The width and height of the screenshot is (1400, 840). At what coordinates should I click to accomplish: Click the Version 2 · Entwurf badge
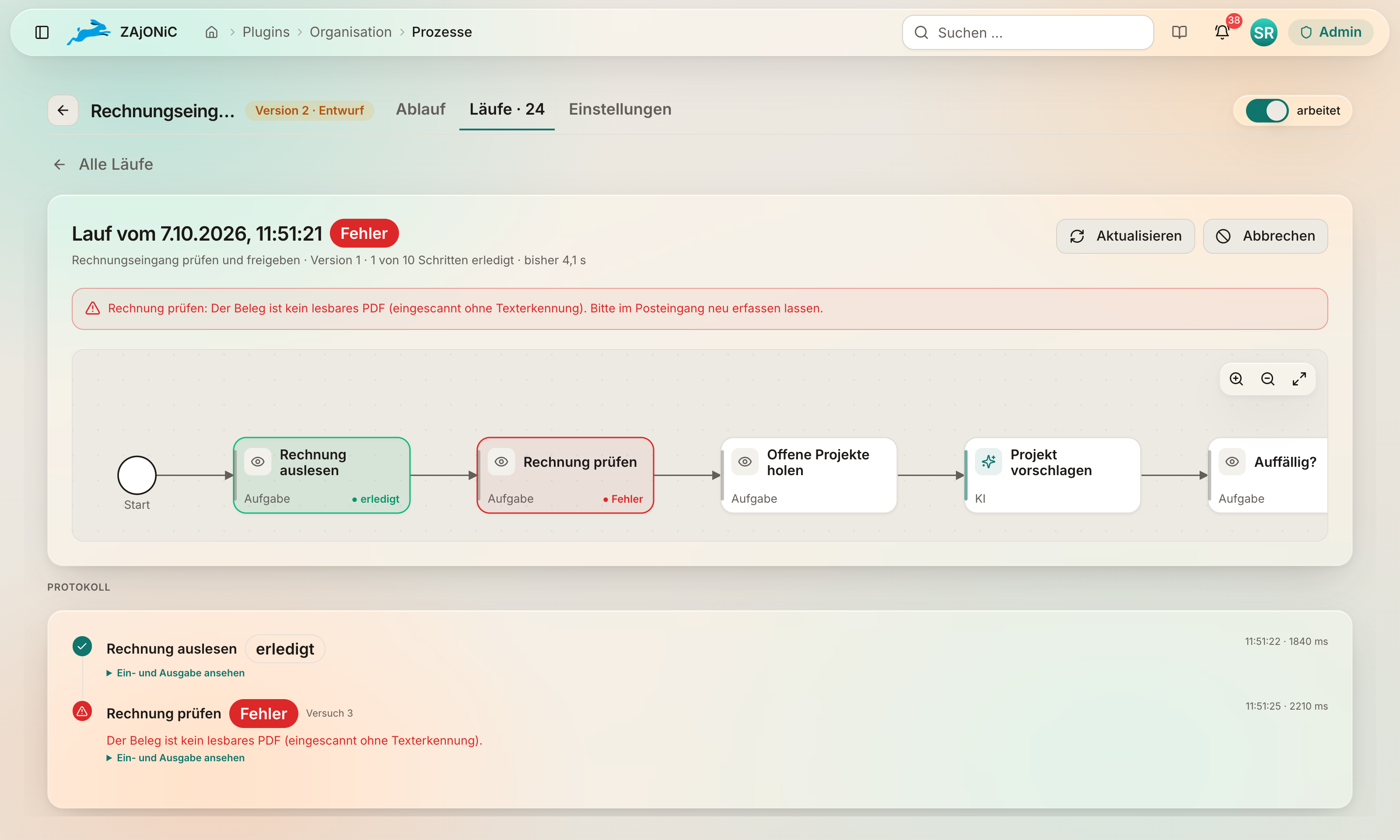point(310,110)
